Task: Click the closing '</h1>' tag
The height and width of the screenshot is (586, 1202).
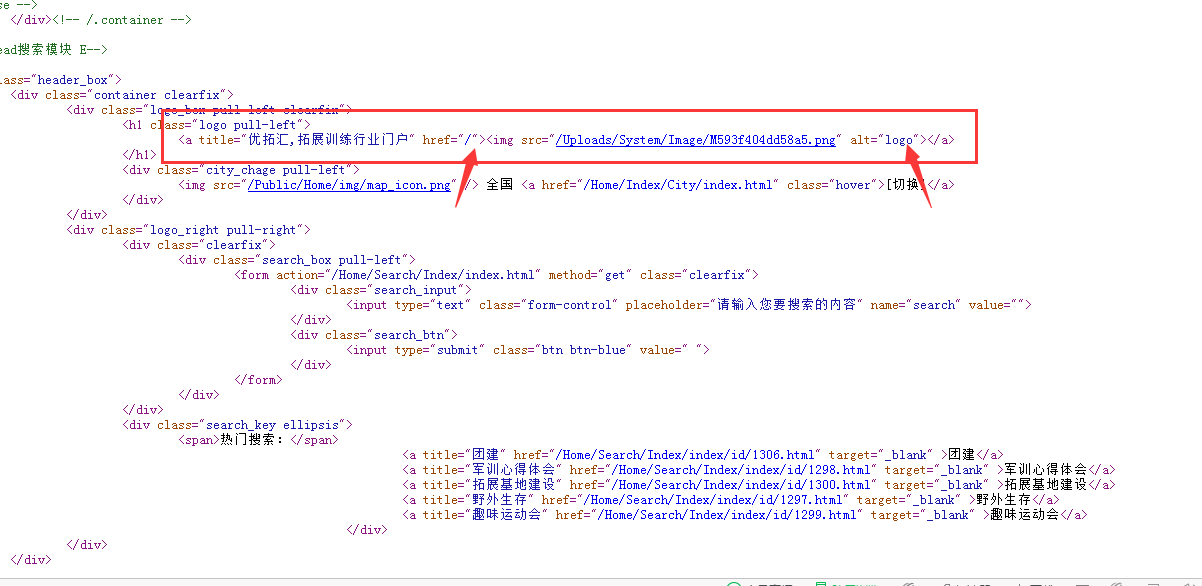Action: point(140,155)
